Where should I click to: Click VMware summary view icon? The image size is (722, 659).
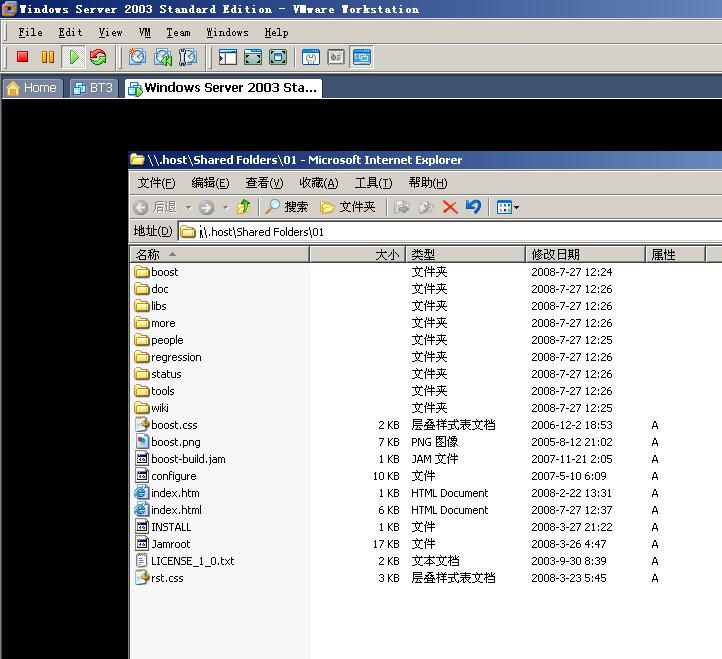311,57
